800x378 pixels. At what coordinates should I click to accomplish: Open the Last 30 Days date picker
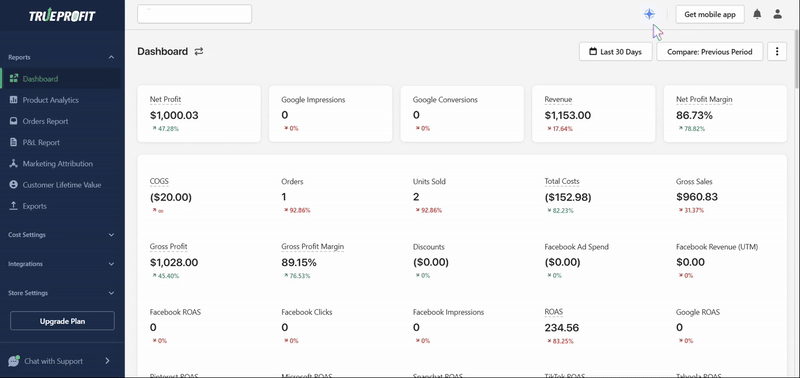pyautogui.click(x=615, y=52)
